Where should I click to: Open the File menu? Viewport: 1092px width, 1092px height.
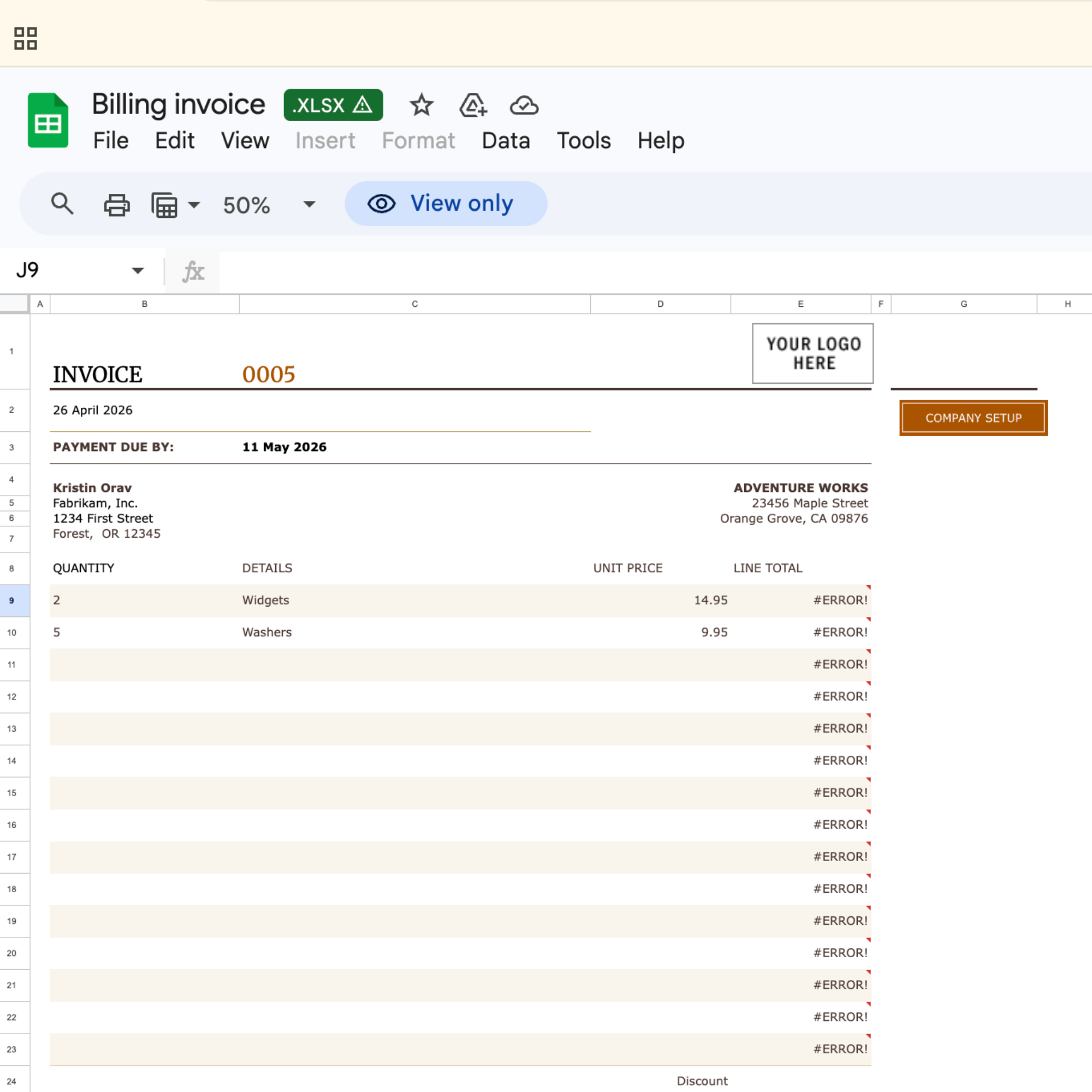coord(111,140)
